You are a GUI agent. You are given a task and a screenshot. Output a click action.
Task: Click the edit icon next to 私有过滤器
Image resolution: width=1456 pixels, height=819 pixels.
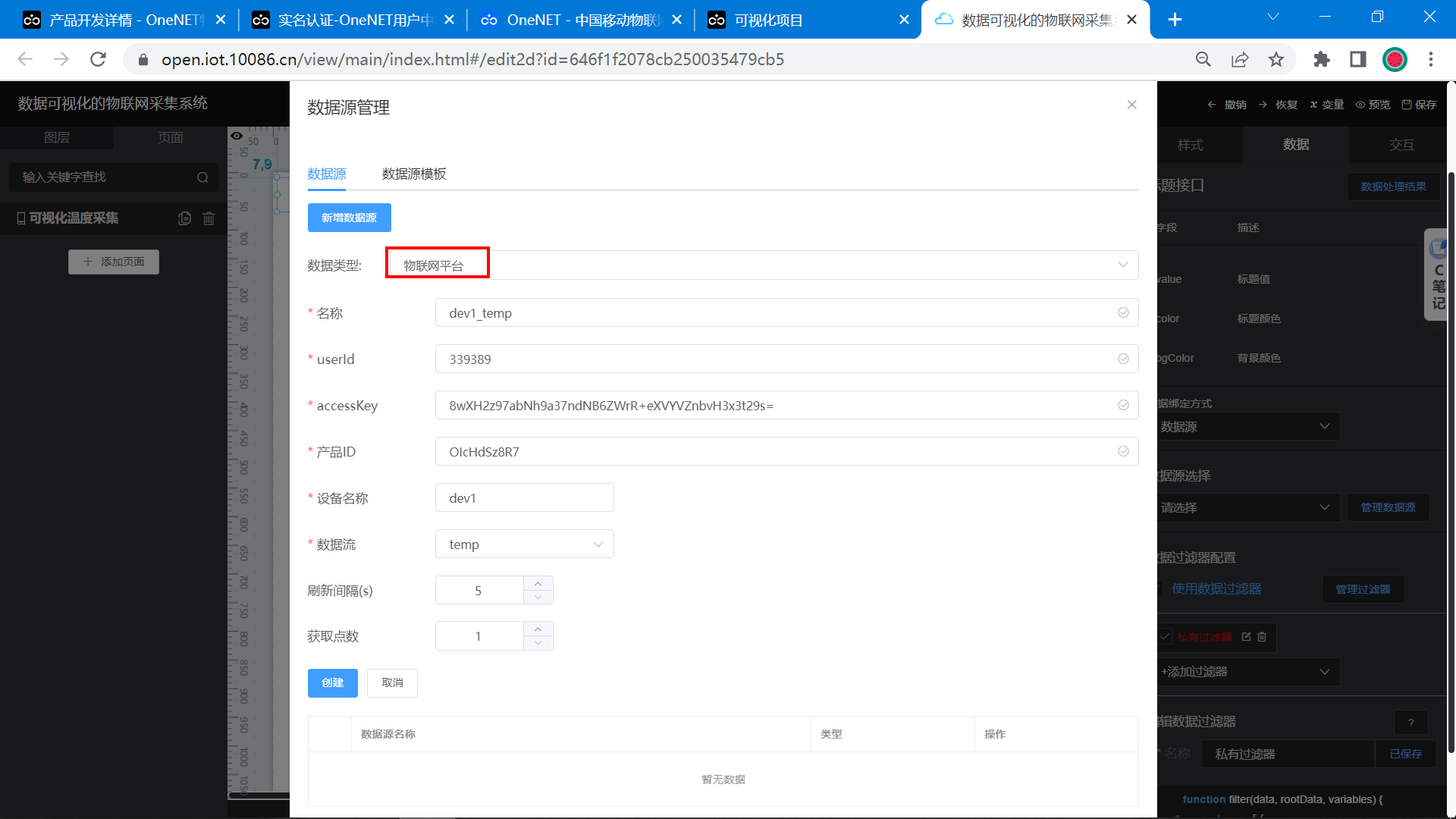[x=1246, y=637]
